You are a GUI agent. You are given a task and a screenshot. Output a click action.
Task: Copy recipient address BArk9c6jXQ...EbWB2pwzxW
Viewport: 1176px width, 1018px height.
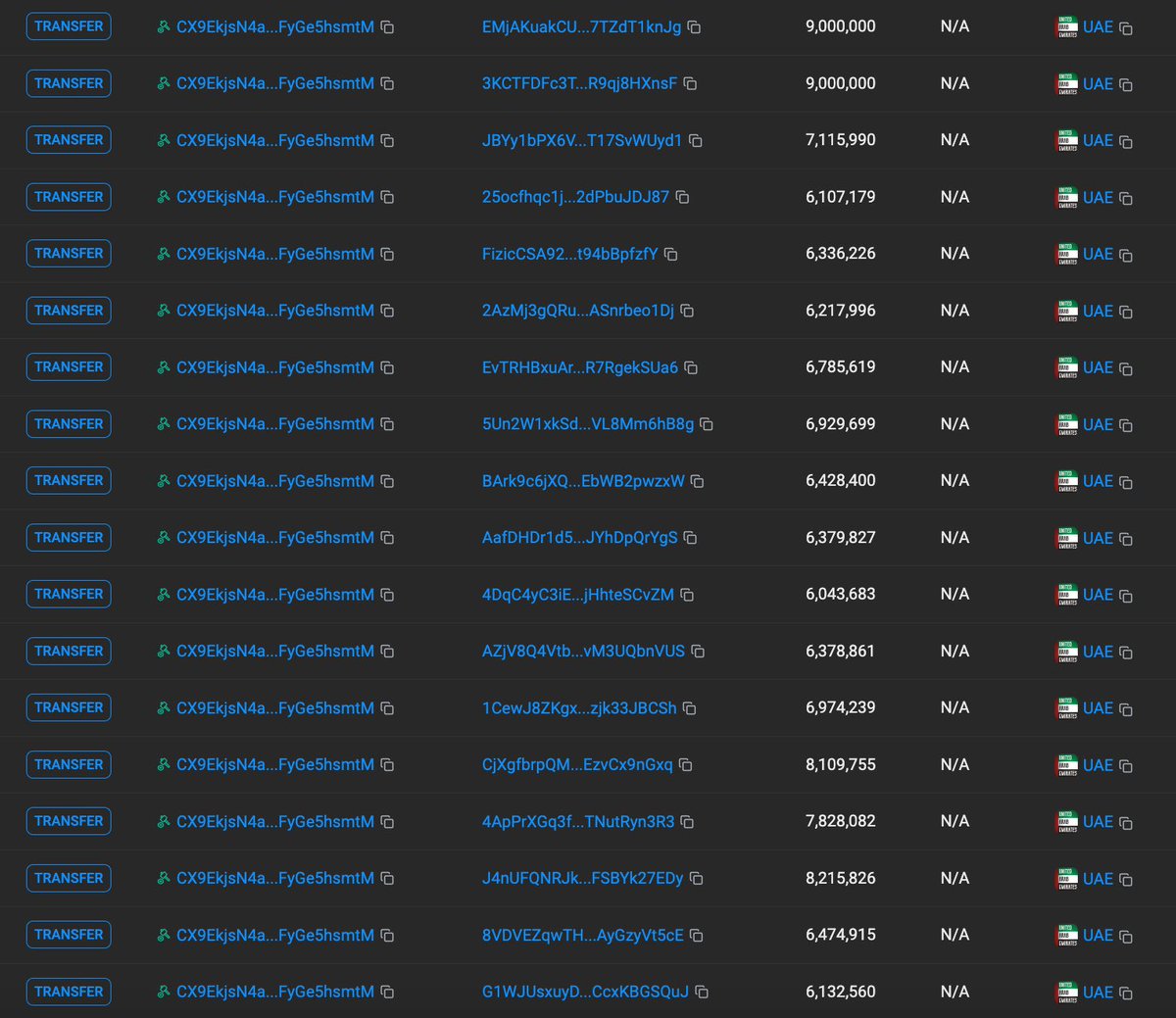click(698, 482)
